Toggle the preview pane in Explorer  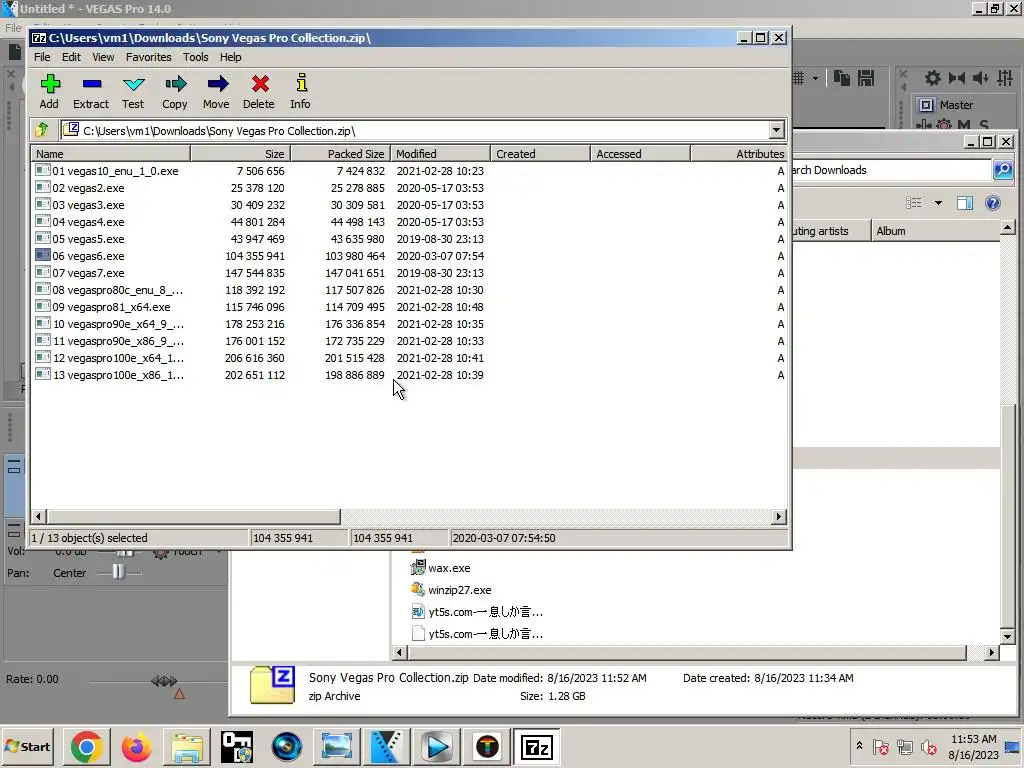pyautogui.click(x=965, y=203)
